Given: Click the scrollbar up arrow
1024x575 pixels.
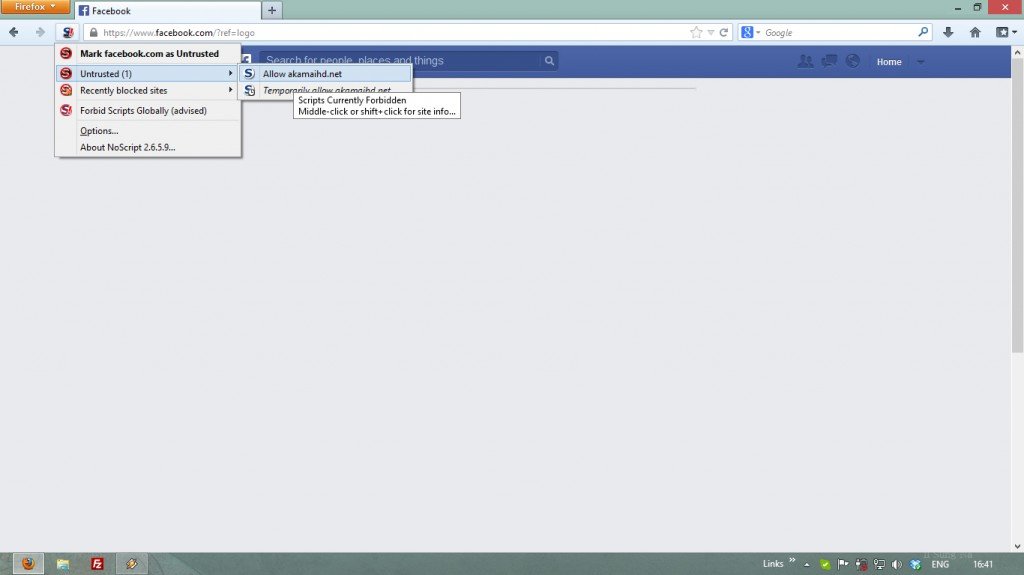Looking at the screenshot, I should coord(1017,52).
